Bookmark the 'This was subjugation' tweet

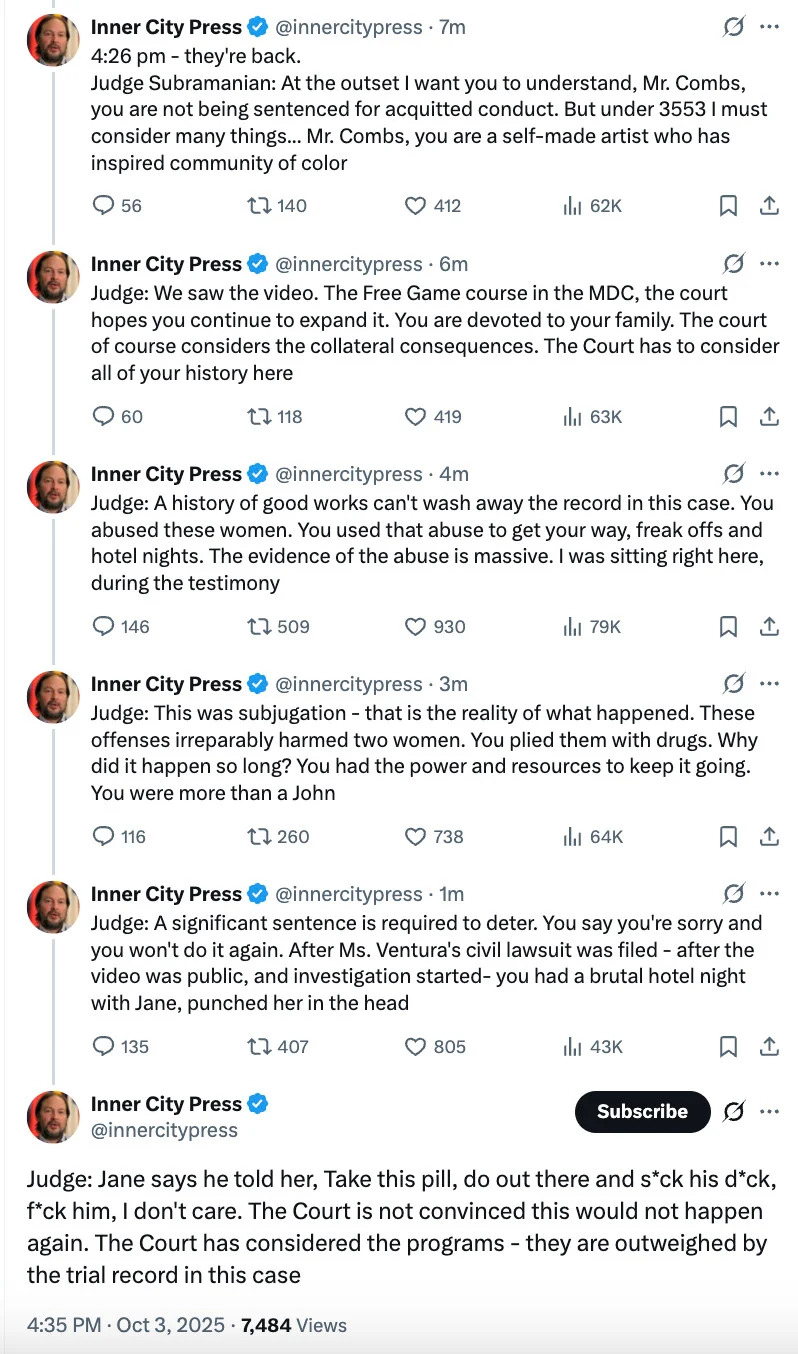point(729,836)
